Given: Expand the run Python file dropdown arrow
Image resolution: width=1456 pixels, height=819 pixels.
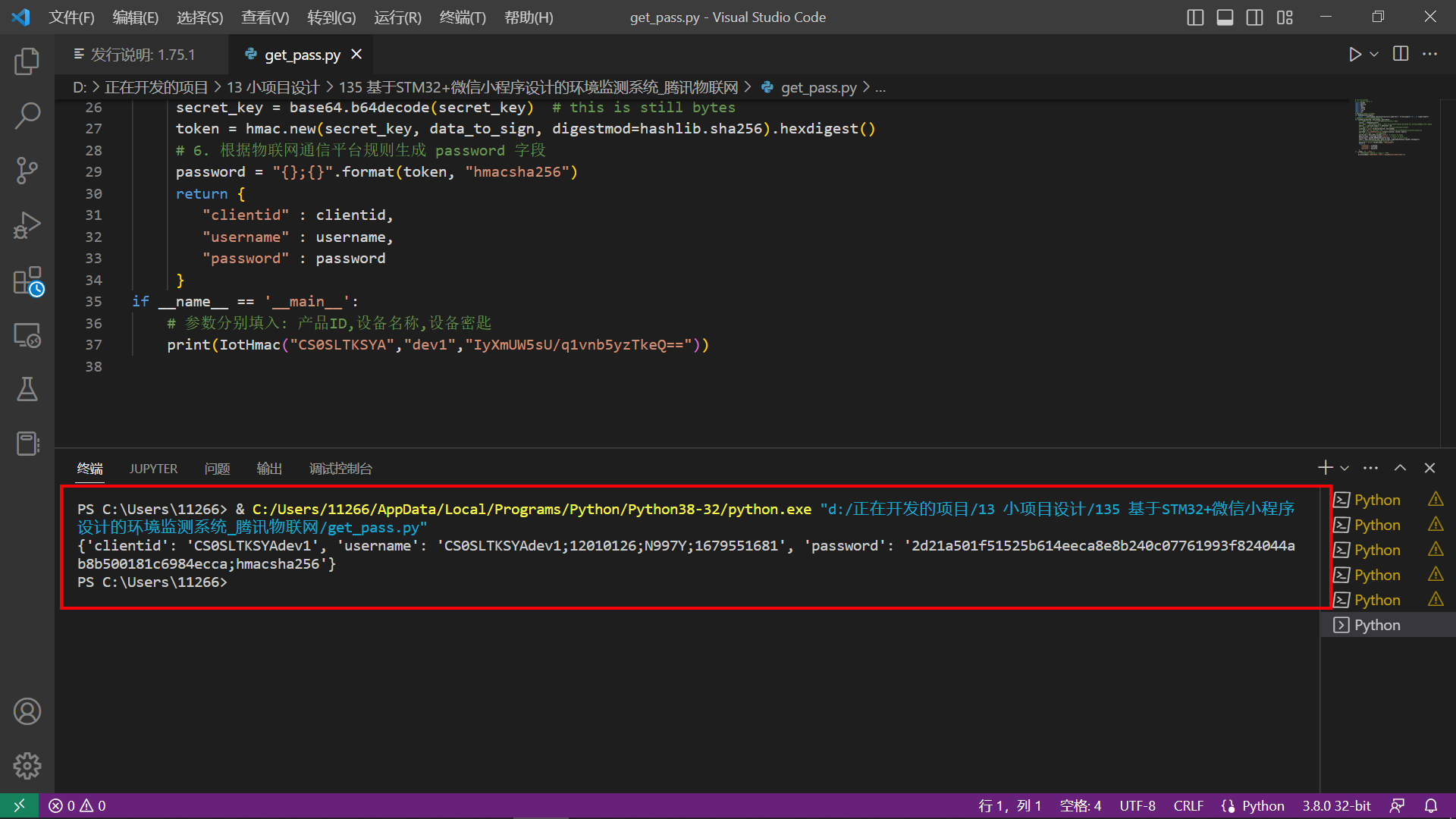Looking at the screenshot, I should (1374, 55).
